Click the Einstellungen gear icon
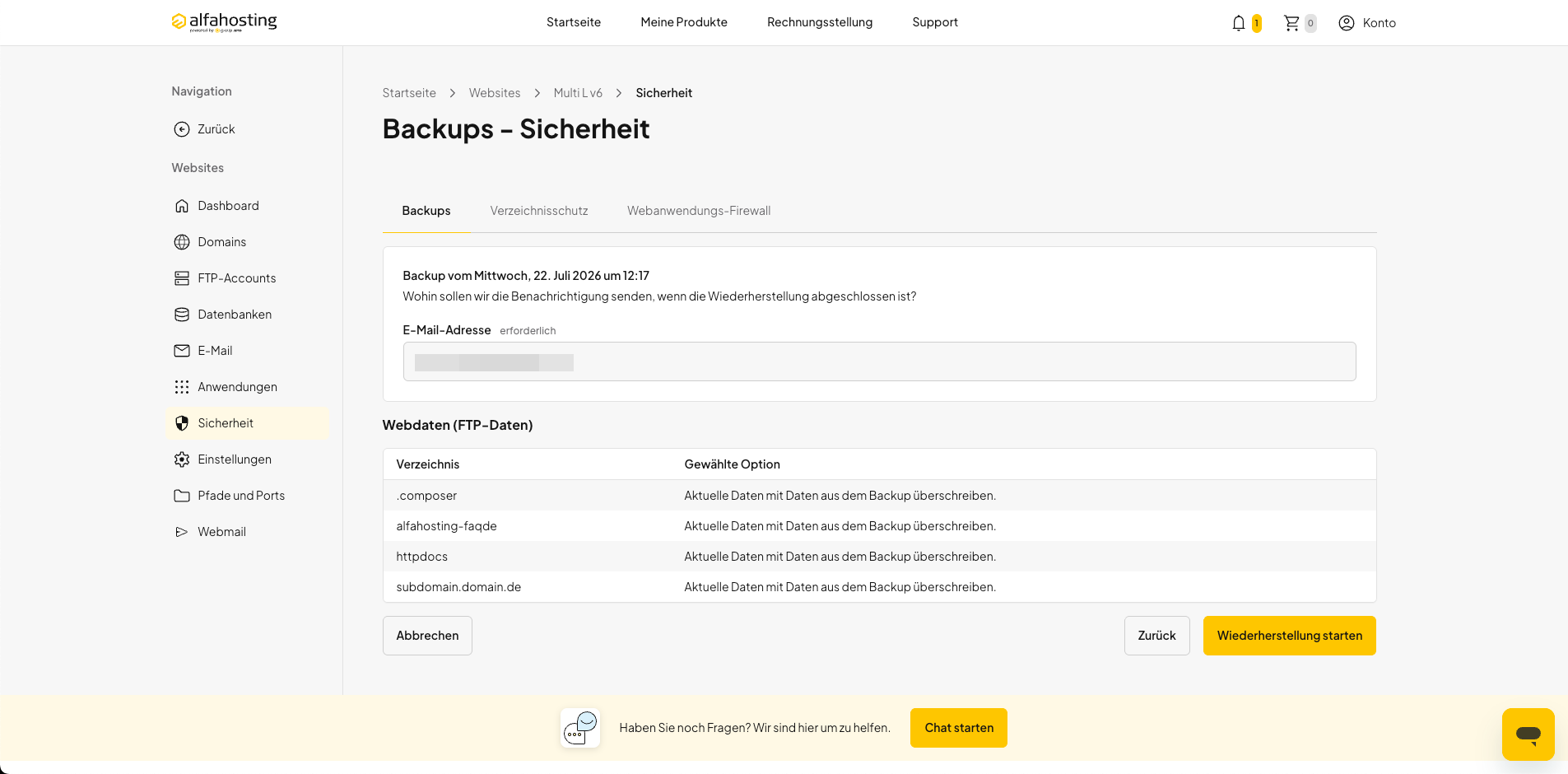Image resolution: width=1568 pixels, height=774 pixels. [182, 459]
